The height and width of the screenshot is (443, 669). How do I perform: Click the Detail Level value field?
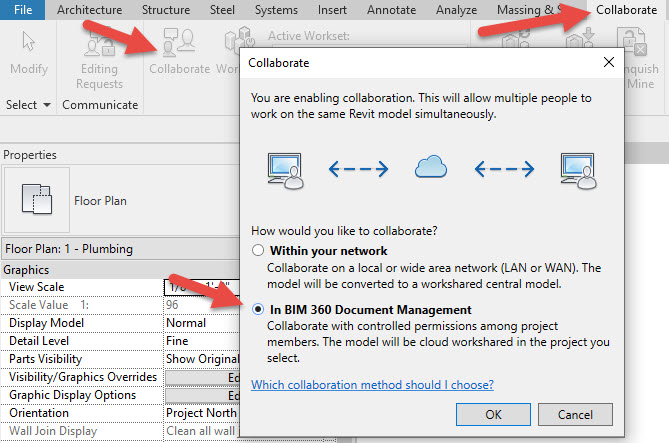tap(200, 341)
